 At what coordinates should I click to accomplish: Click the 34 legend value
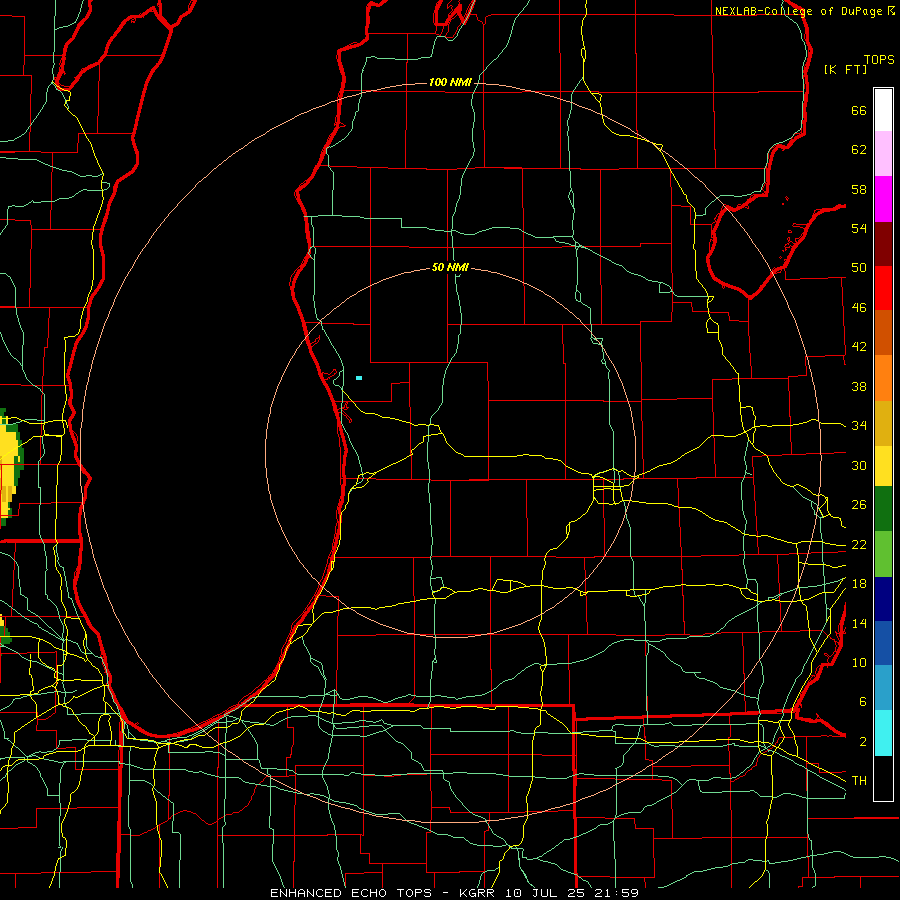point(859,426)
